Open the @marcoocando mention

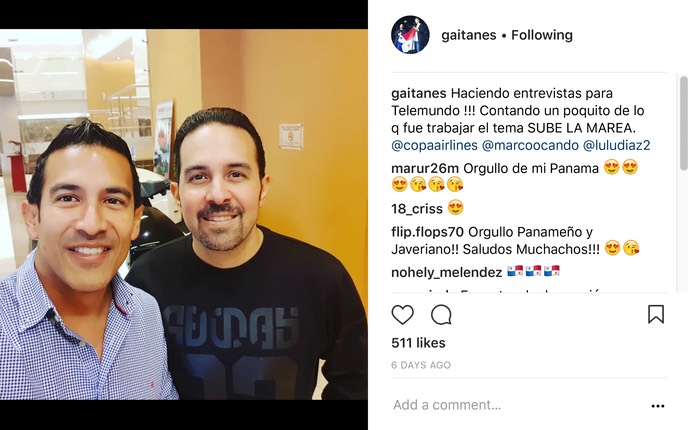click(530, 145)
